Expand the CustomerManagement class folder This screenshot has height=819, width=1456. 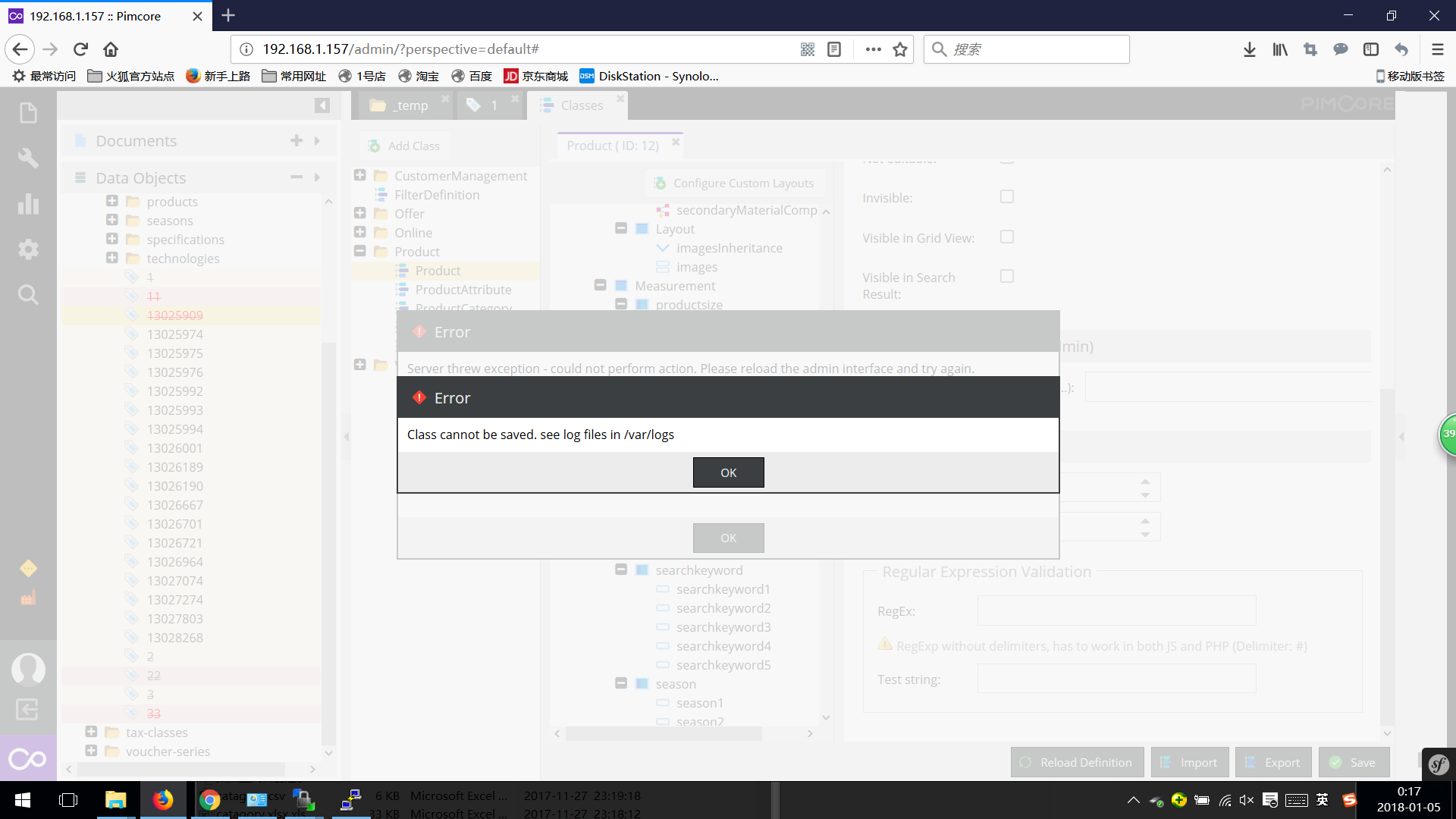[360, 175]
